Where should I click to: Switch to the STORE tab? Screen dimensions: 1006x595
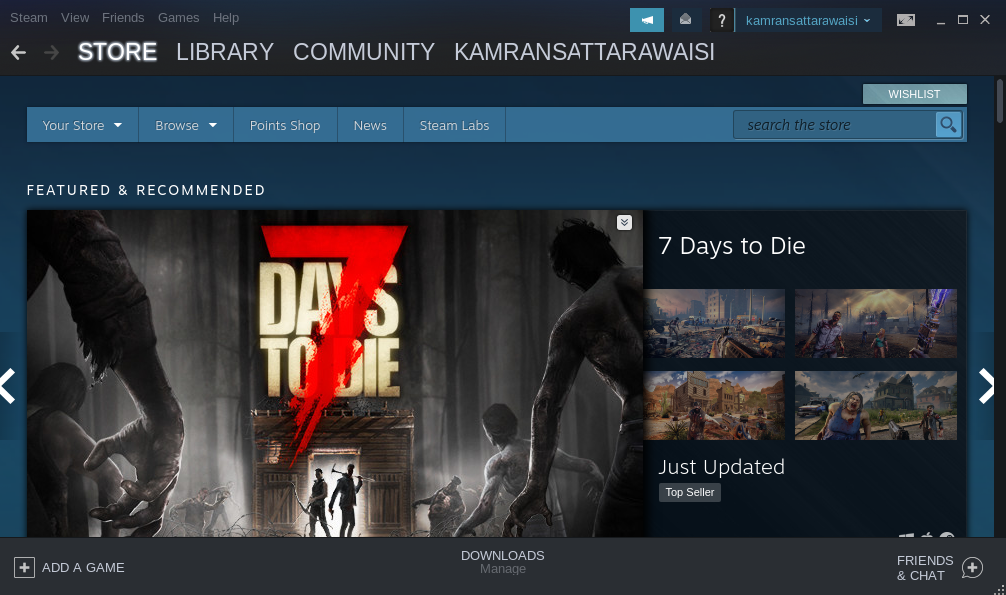click(117, 52)
